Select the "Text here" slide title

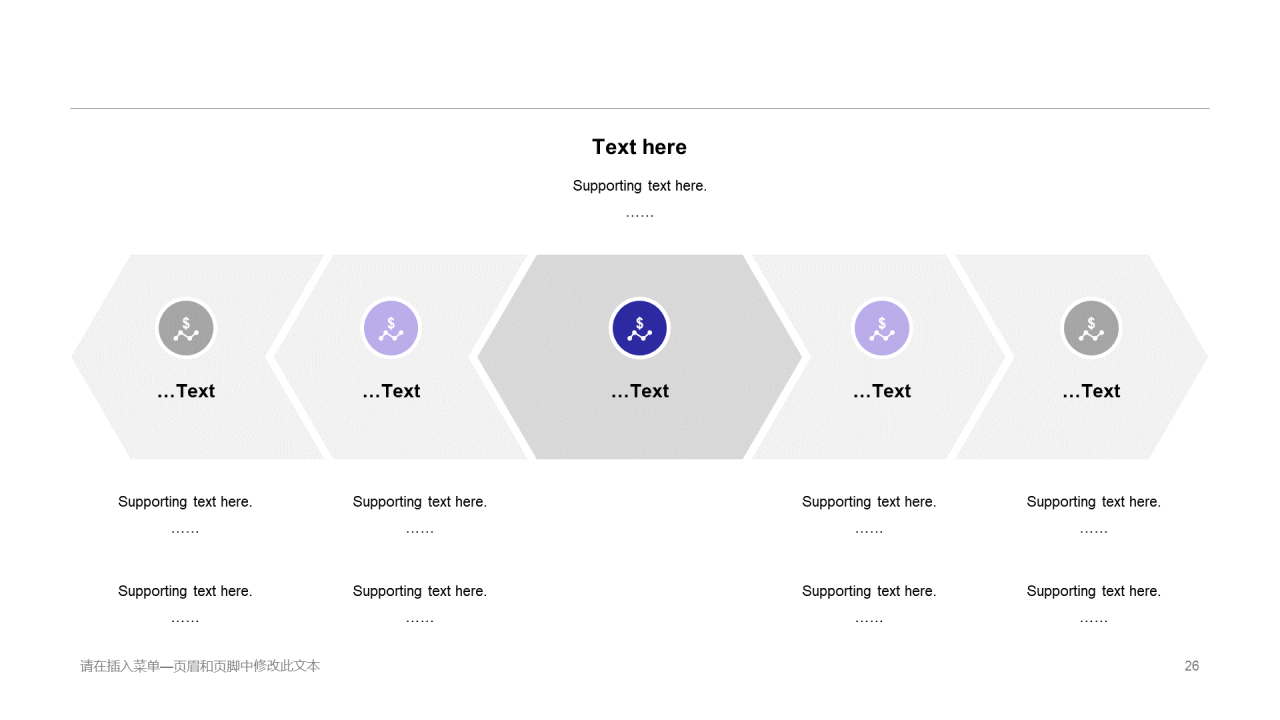coord(639,147)
